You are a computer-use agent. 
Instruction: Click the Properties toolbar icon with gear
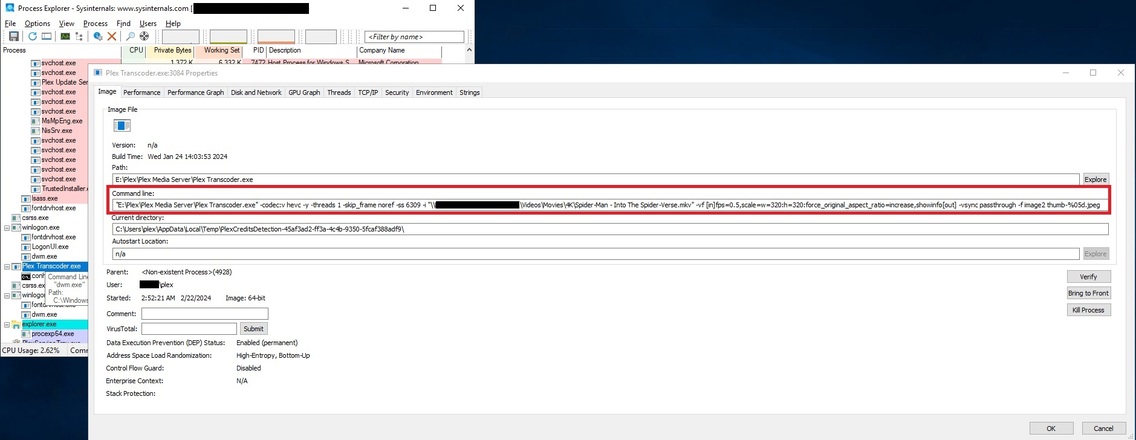pos(98,36)
